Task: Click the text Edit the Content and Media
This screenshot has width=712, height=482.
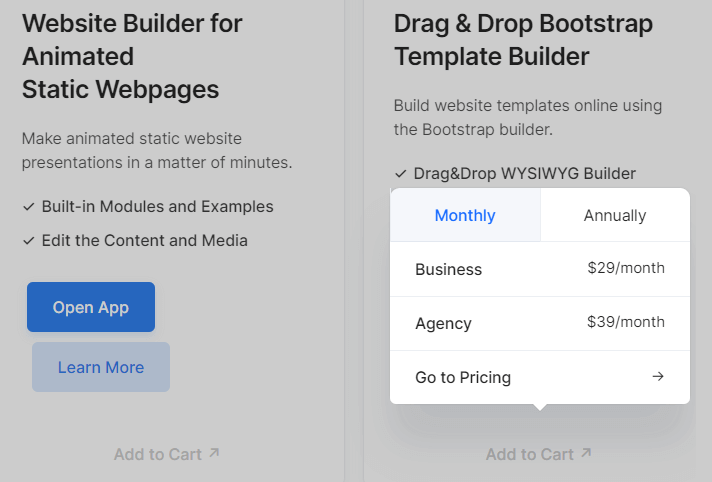Action: click(x=145, y=241)
